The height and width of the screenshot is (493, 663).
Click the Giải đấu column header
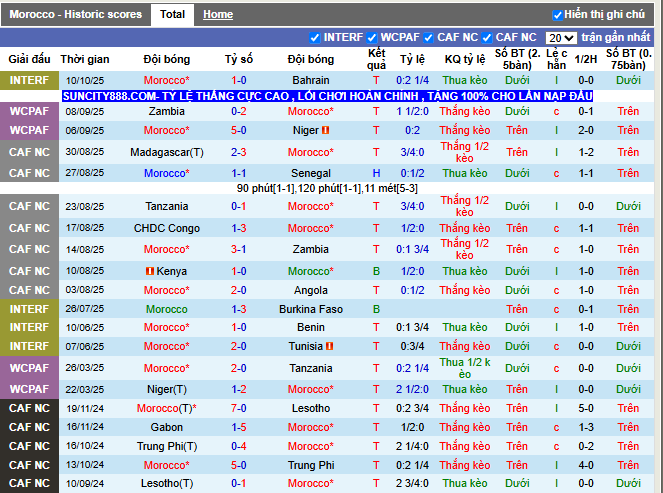pyautogui.click(x=29, y=59)
